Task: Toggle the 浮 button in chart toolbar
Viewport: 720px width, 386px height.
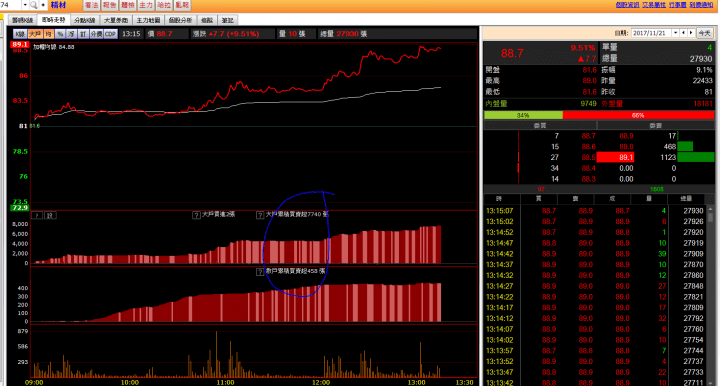Action: tap(72, 34)
